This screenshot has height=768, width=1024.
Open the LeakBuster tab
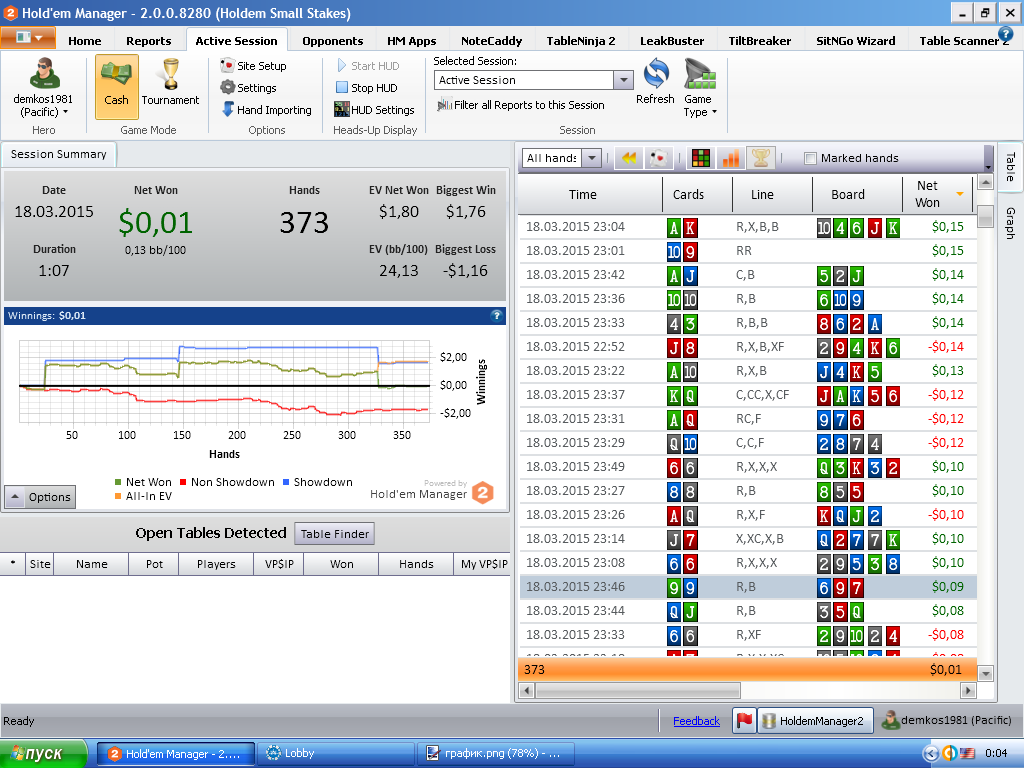coord(671,40)
